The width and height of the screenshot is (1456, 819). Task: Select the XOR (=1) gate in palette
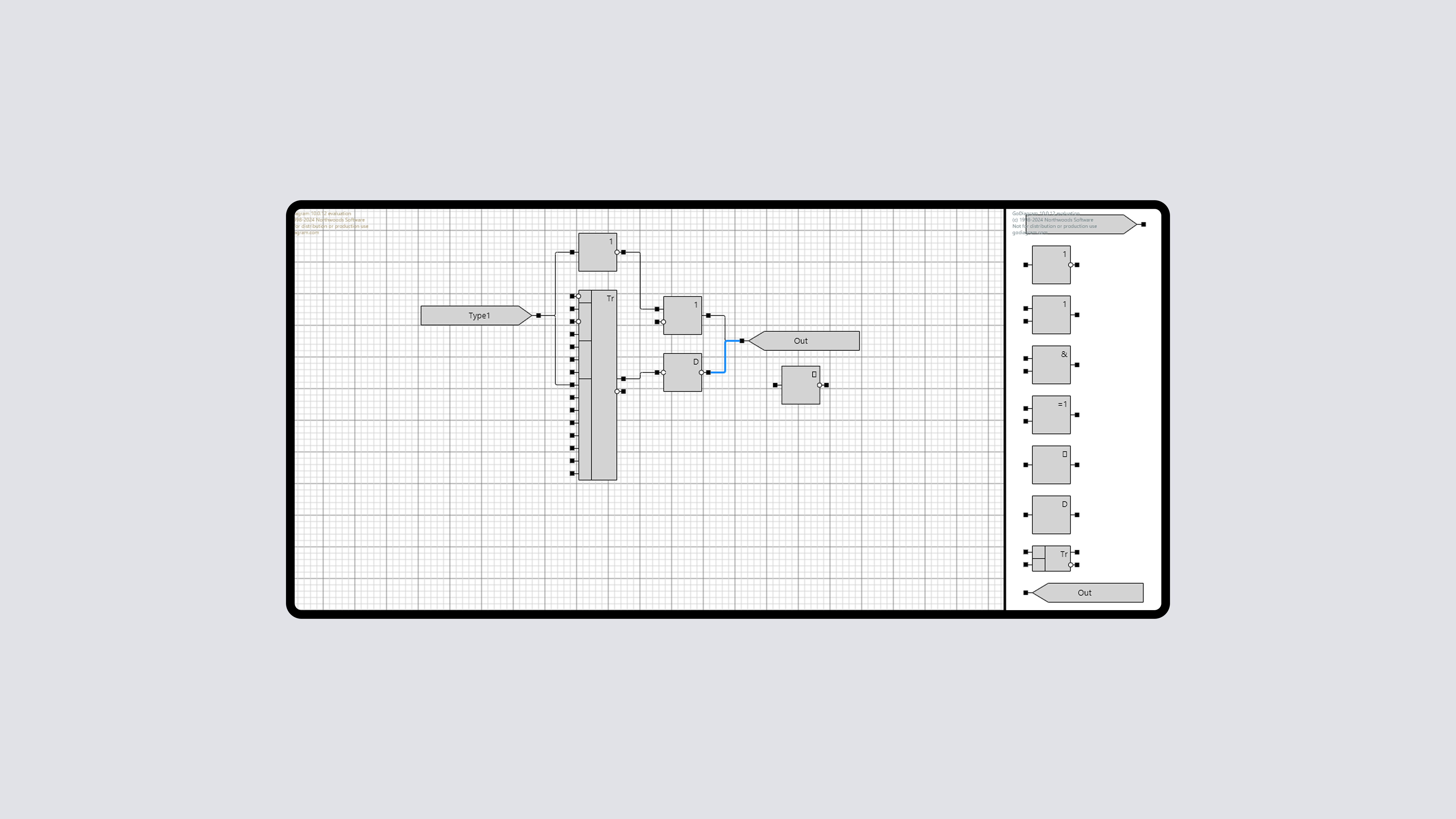[1051, 415]
